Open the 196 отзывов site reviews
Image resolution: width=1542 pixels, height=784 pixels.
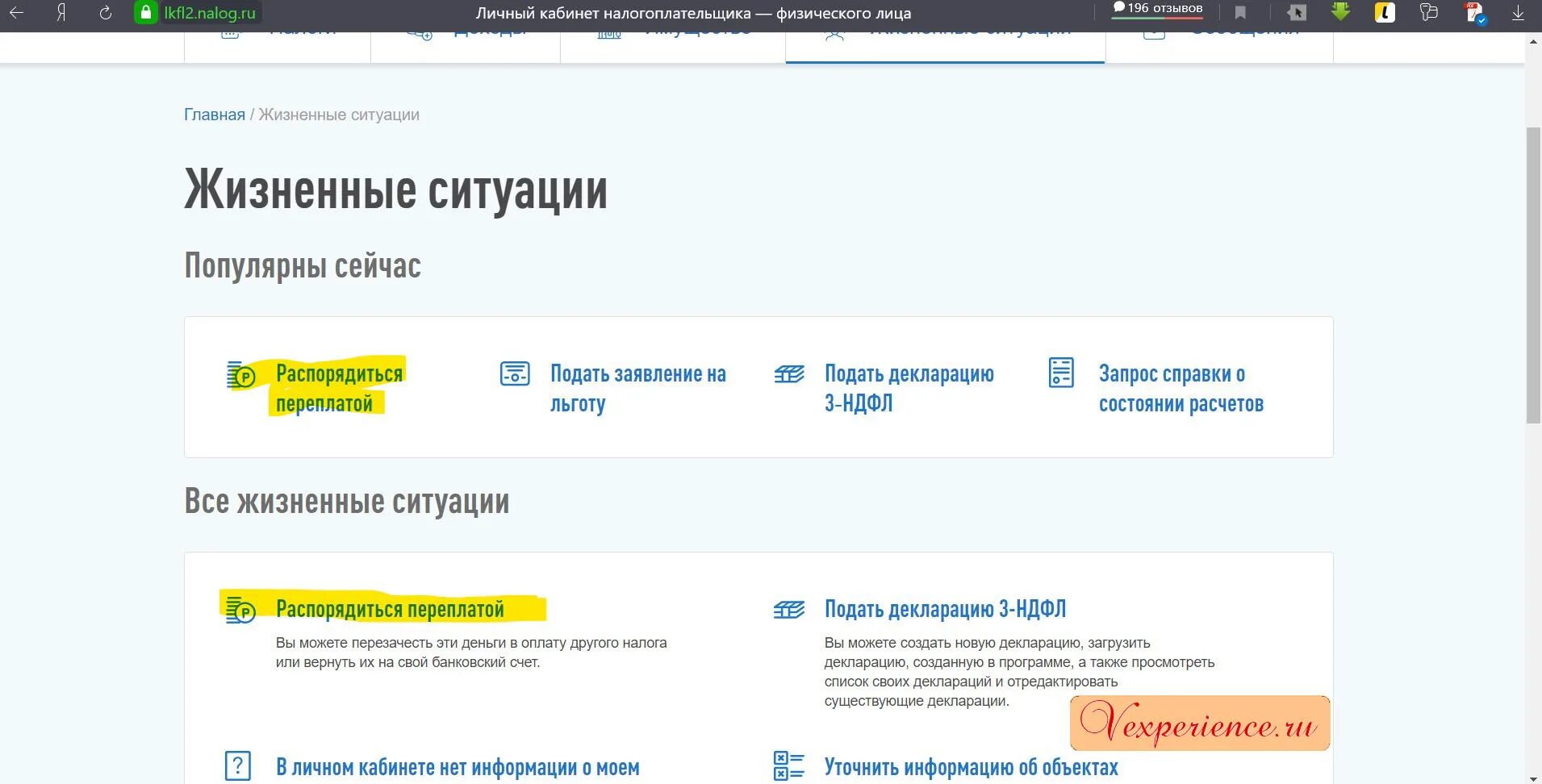[1158, 9]
